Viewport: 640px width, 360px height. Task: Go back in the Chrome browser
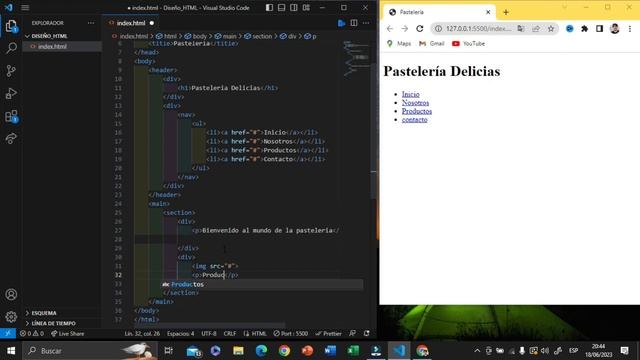coord(390,29)
